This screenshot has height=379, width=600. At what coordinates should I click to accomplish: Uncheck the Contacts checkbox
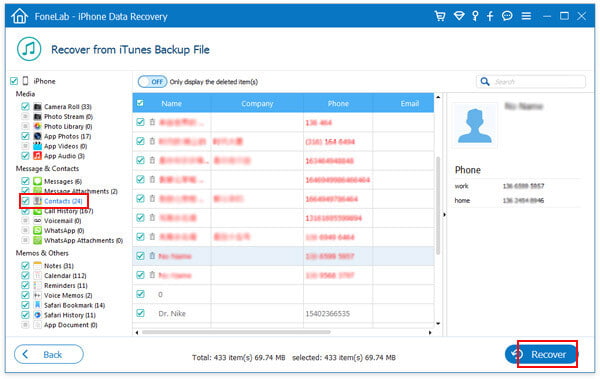click(x=25, y=201)
